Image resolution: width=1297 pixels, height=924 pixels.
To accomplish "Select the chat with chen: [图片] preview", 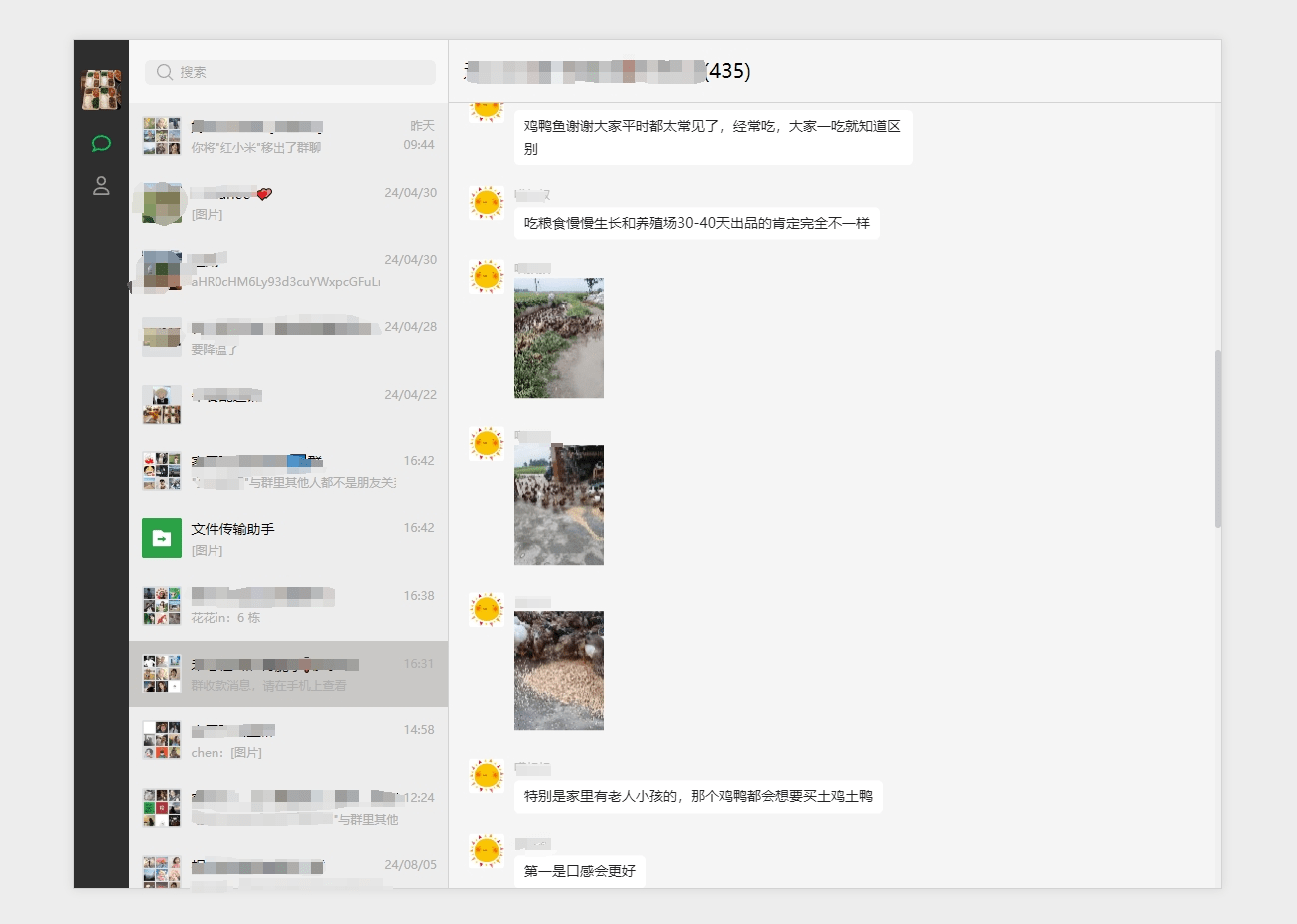I will [x=289, y=740].
